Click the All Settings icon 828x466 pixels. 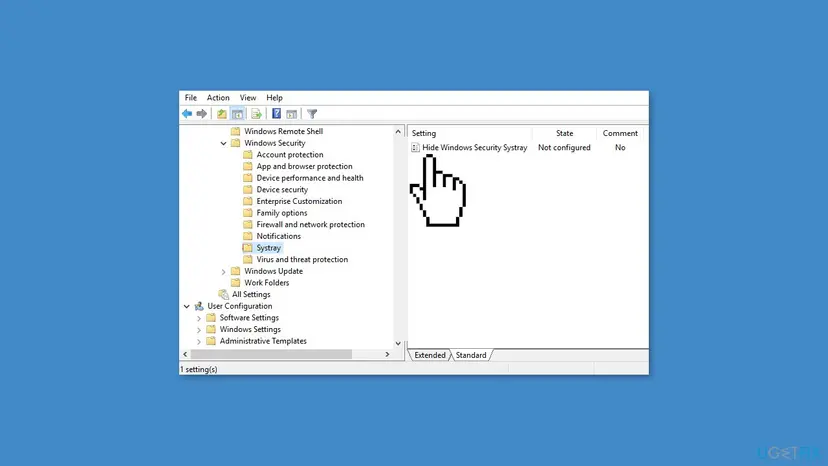(x=223, y=294)
